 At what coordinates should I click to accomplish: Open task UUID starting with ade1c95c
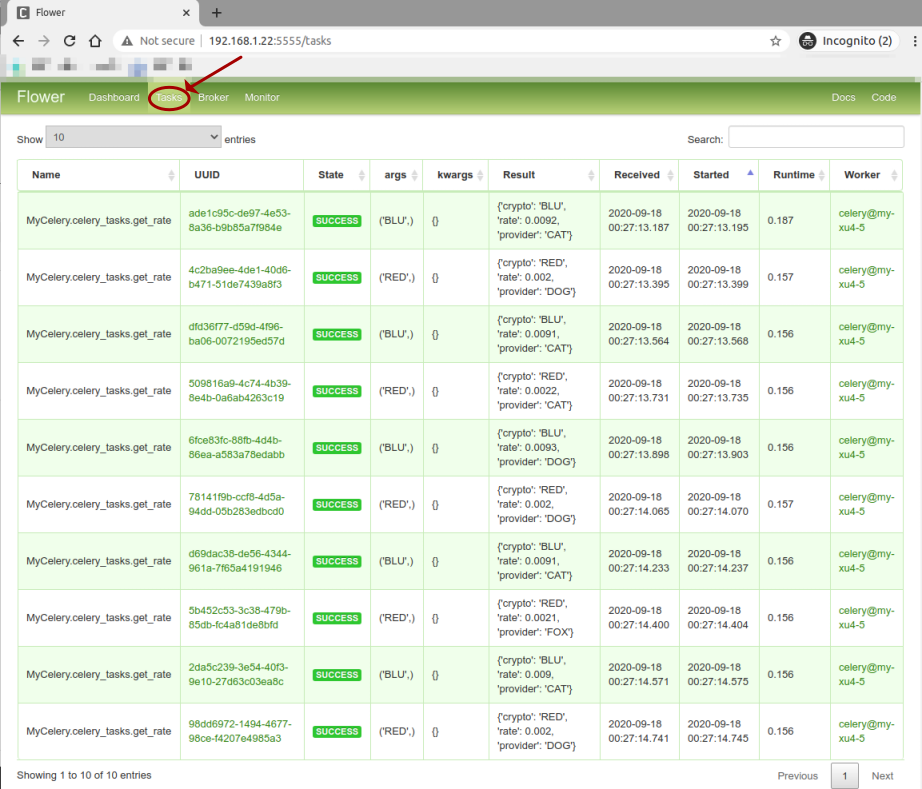click(239, 220)
